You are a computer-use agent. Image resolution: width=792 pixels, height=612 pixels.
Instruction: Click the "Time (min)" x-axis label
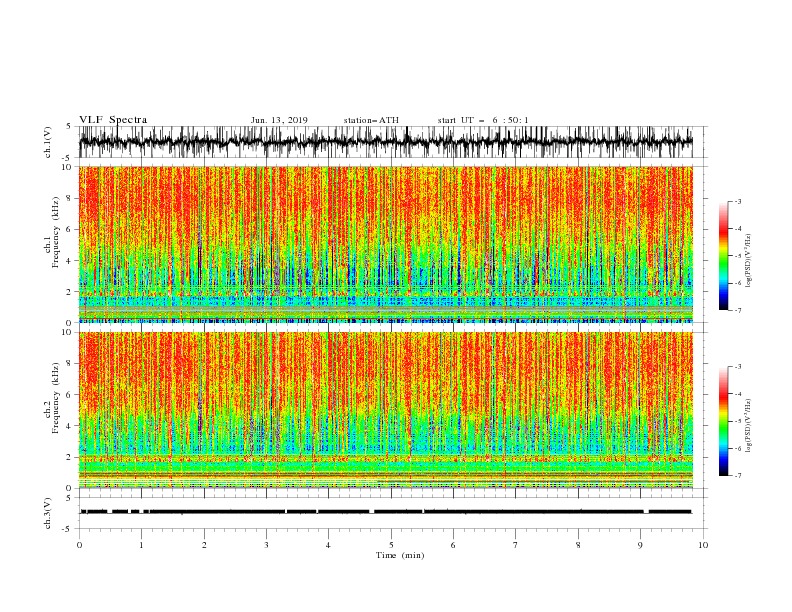400,555
